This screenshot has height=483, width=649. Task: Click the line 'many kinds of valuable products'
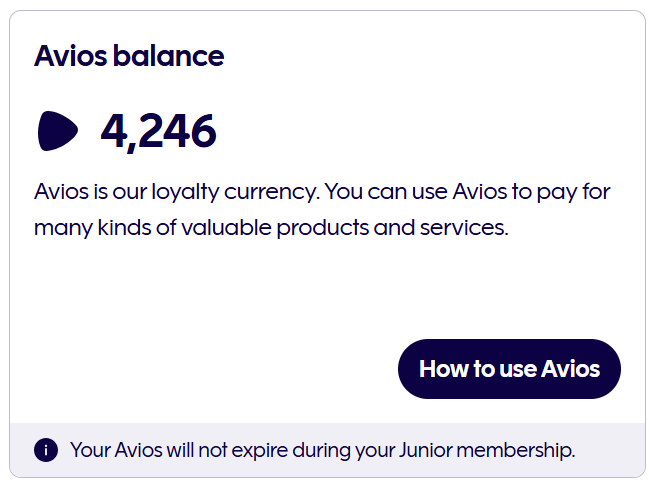(x=200, y=227)
